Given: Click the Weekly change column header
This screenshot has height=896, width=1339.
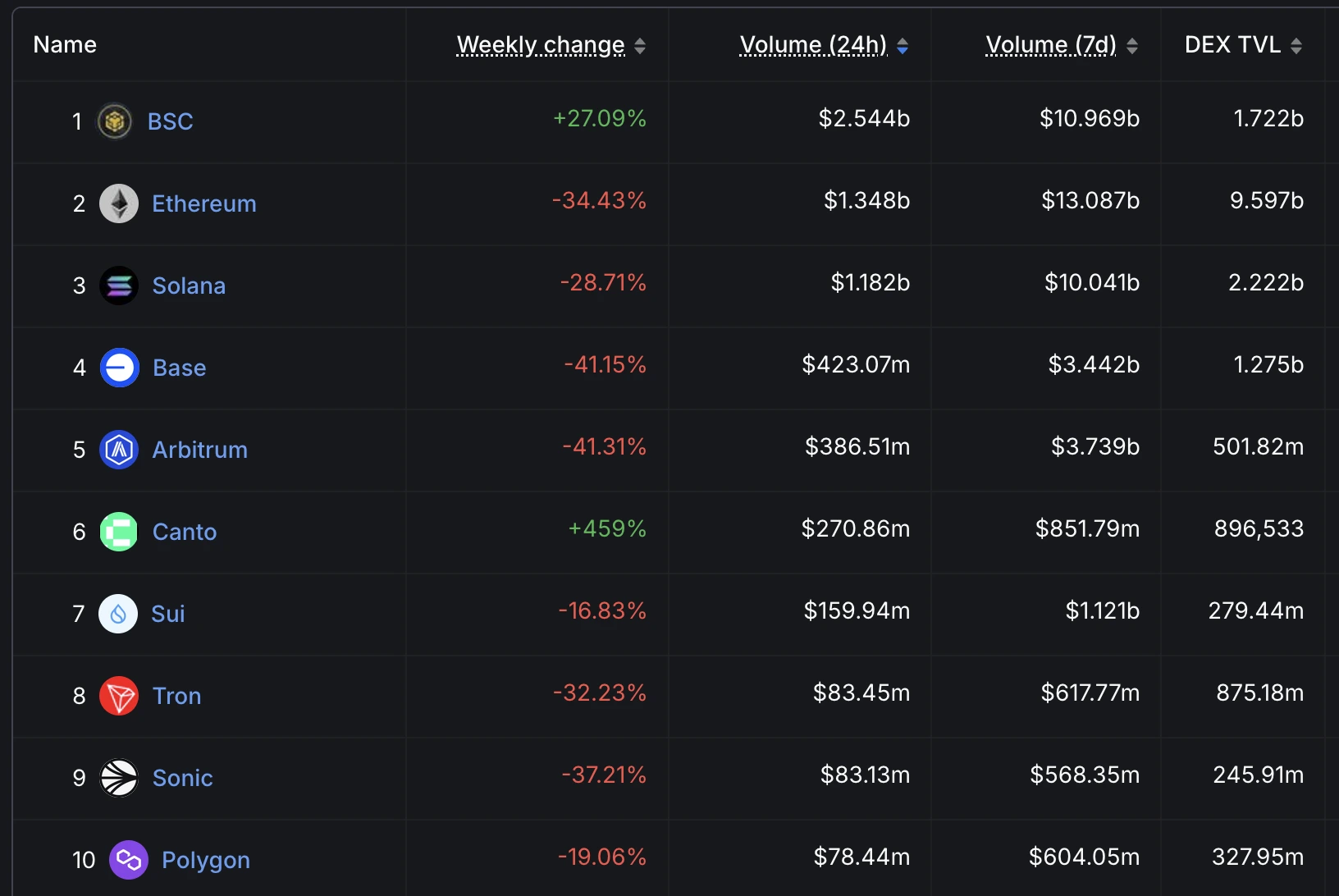Looking at the screenshot, I should click(541, 45).
